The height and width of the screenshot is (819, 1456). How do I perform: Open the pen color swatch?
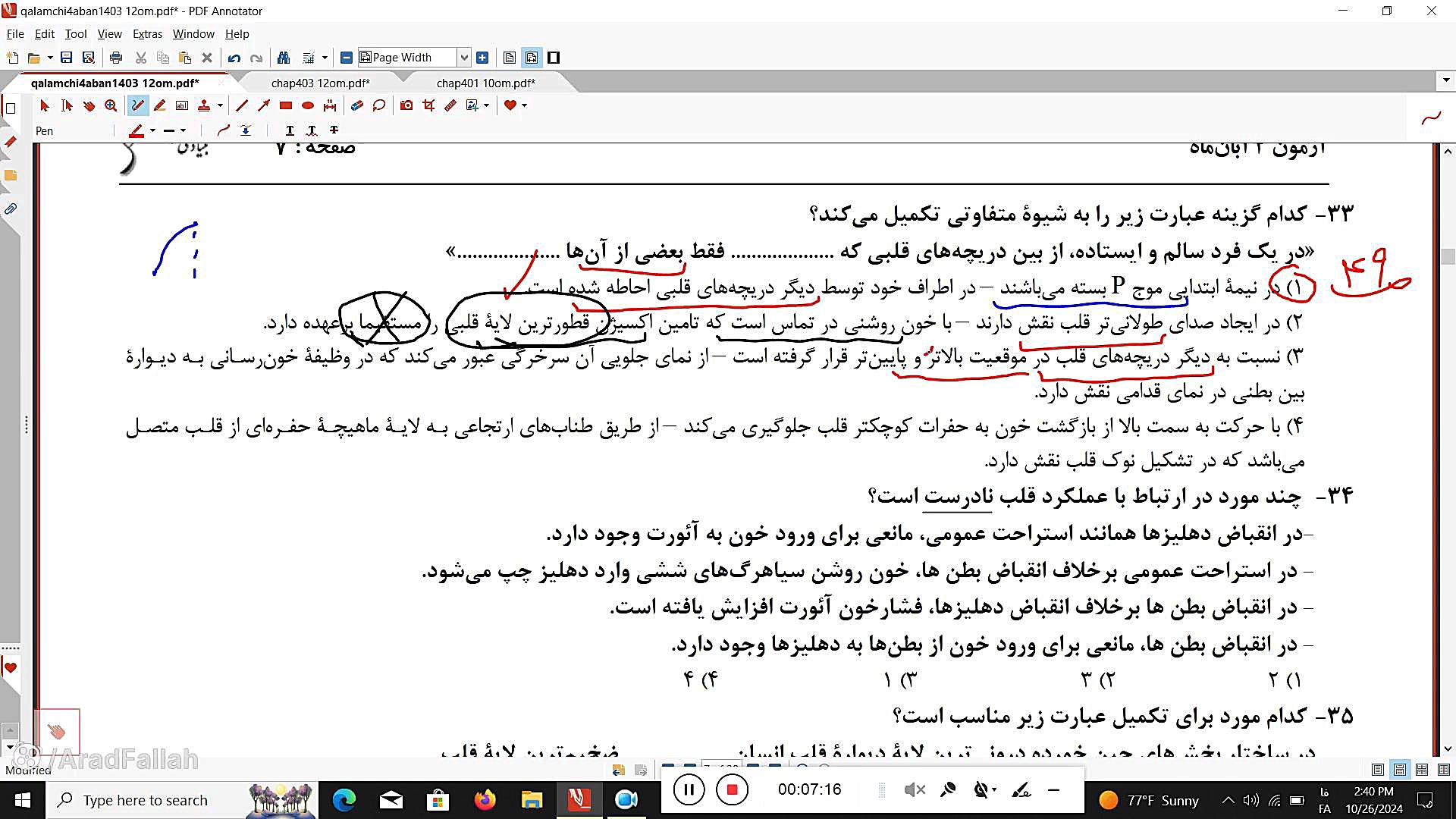tap(136, 130)
